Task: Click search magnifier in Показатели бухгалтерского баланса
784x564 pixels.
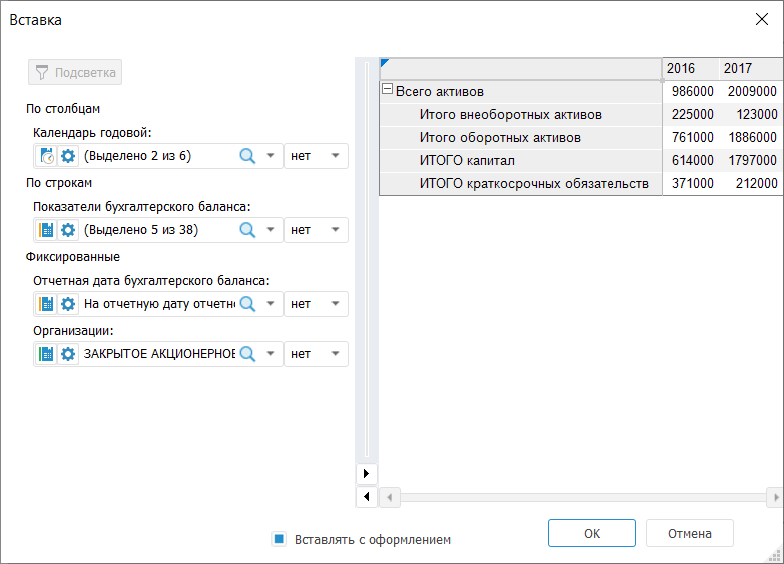Action: [247, 230]
